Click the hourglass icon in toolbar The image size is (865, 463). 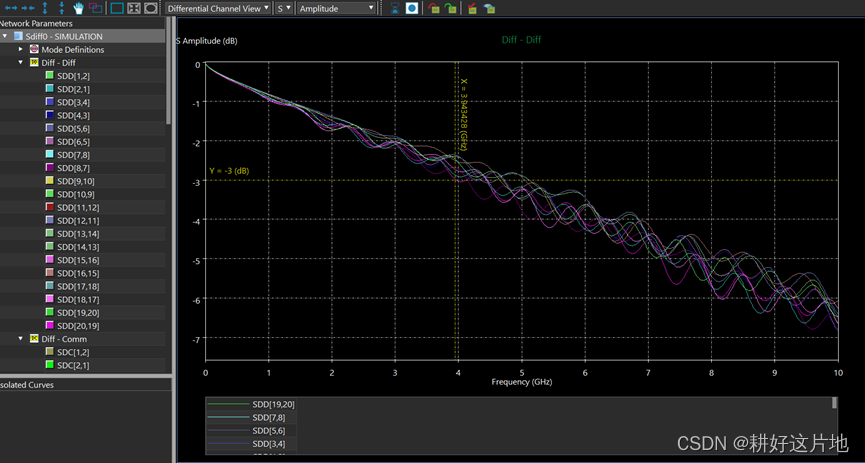[395, 8]
